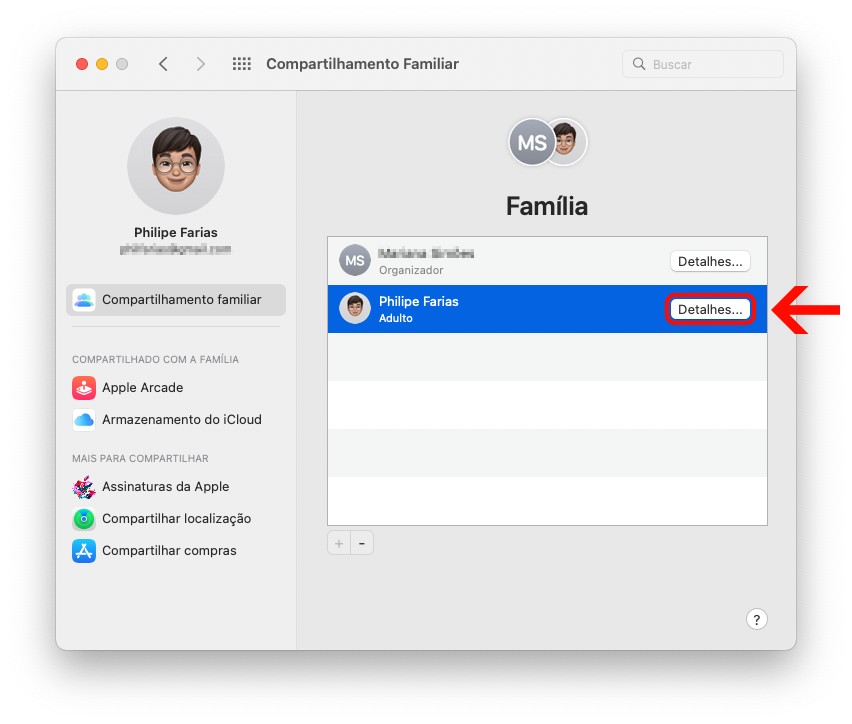Select Philipe Farias Adulto row

click(x=547, y=309)
